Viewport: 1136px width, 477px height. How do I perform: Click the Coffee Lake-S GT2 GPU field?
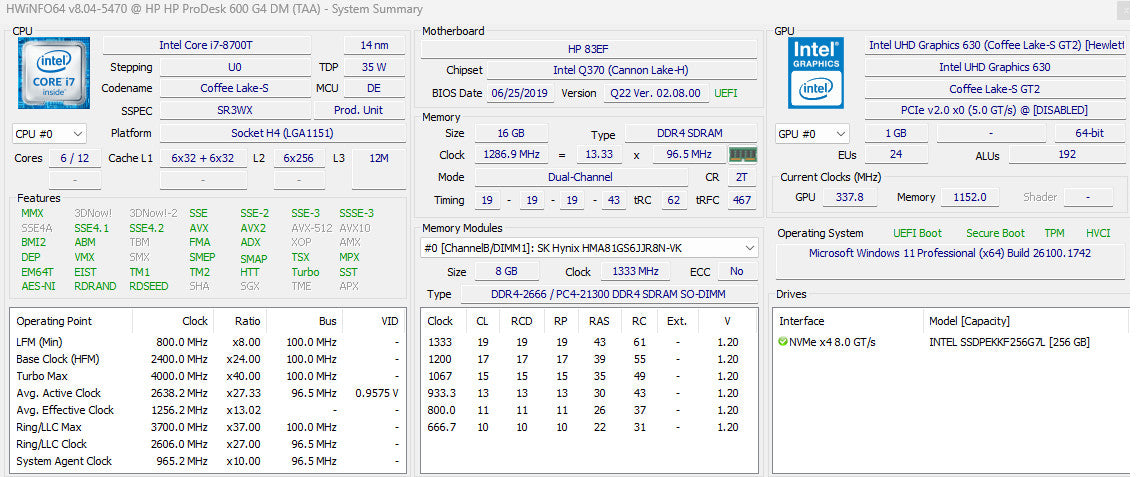coord(995,88)
